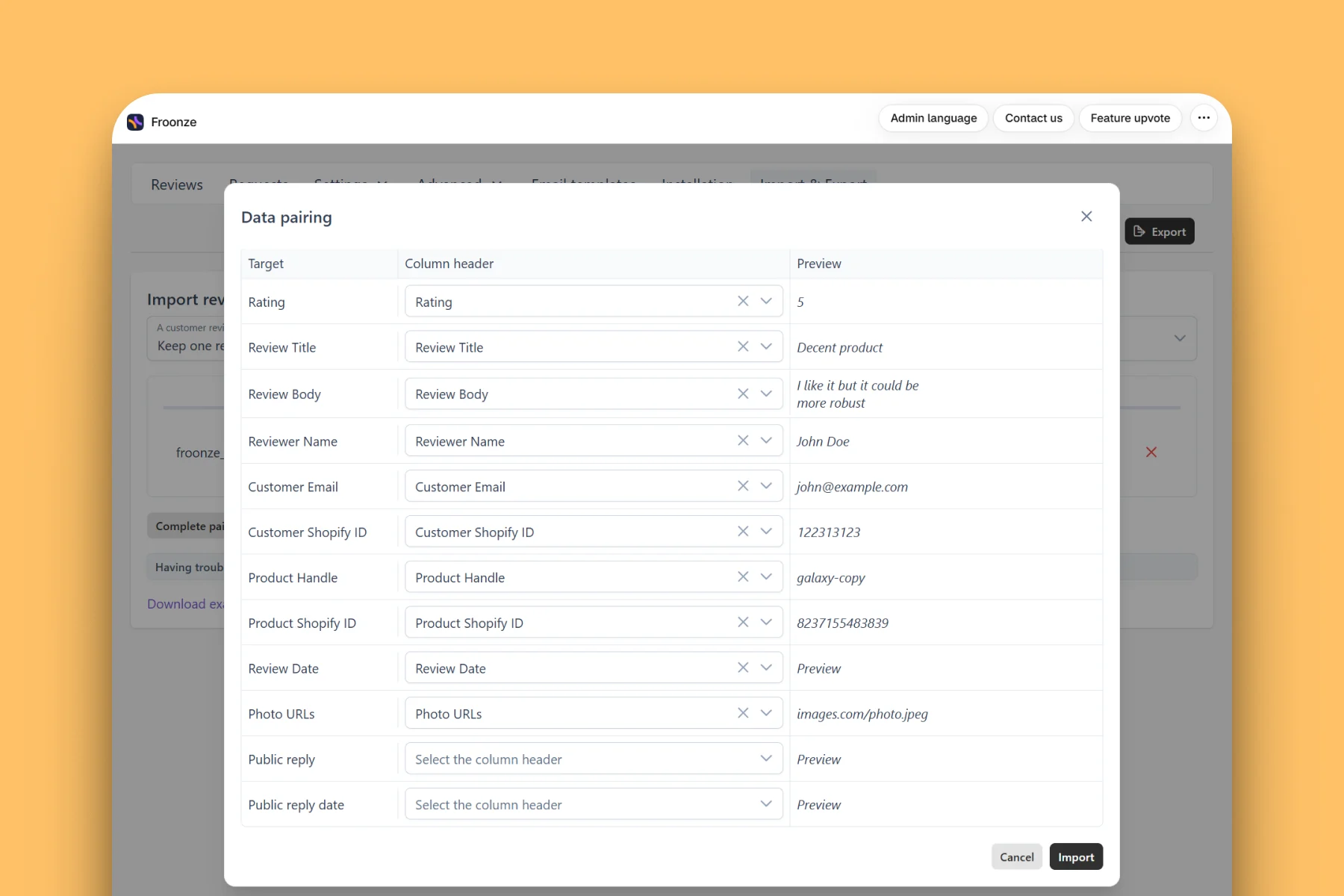Switch to the Reviews tab
This screenshot has height=896, width=1344.
(177, 184)
